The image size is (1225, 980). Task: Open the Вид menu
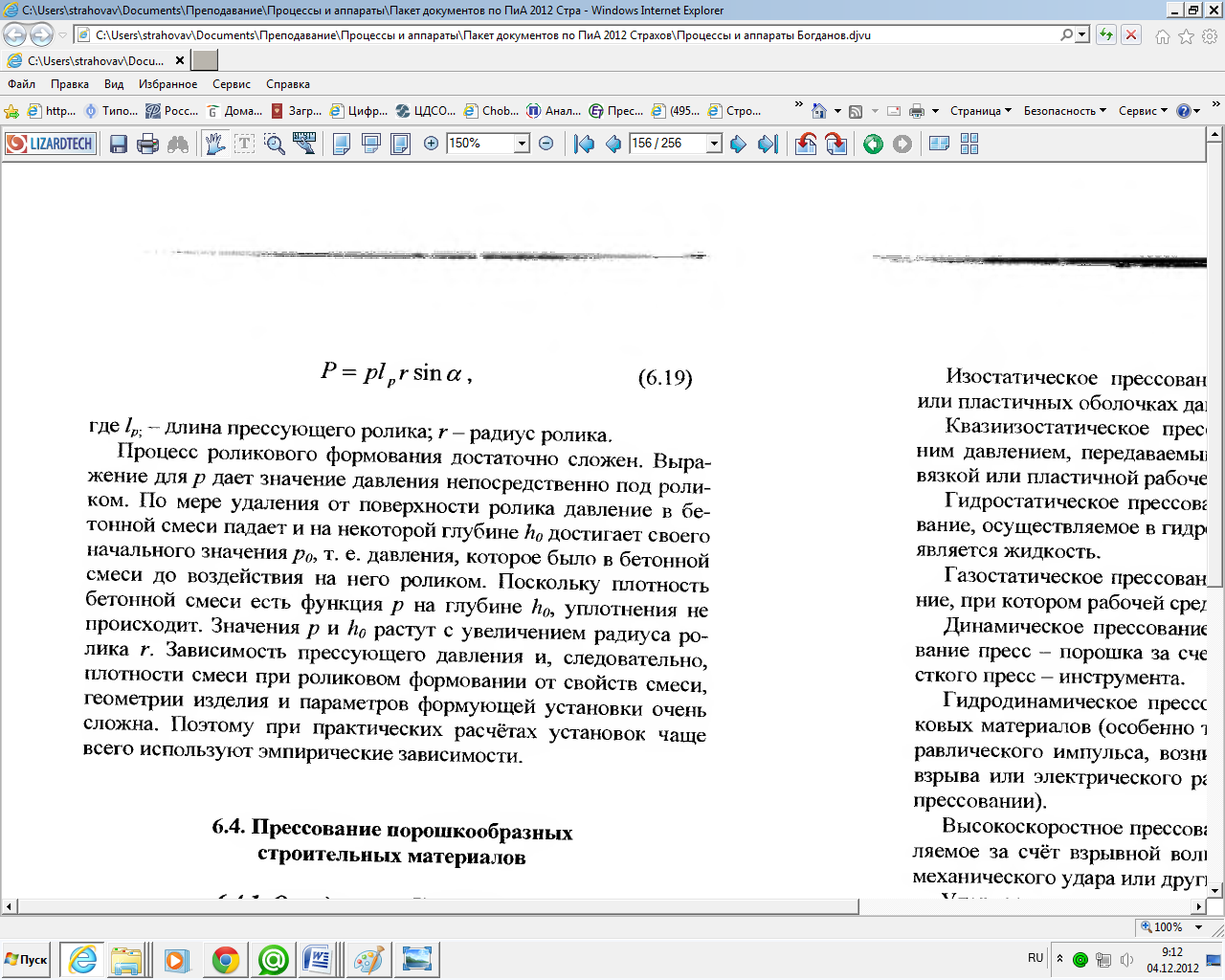tap(114, 84)
